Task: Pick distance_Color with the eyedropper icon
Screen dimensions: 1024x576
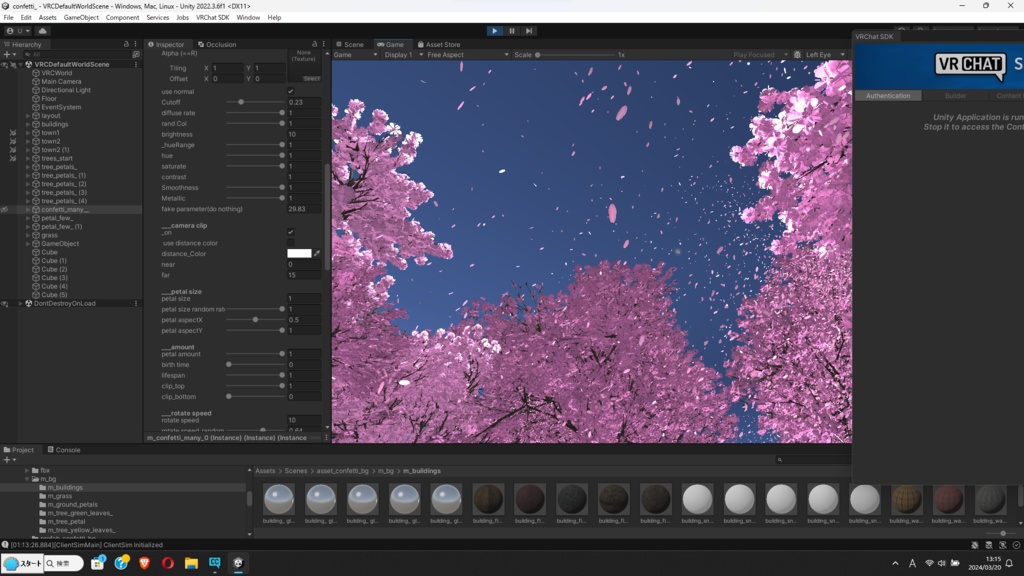Action: [x=317, y=254]
